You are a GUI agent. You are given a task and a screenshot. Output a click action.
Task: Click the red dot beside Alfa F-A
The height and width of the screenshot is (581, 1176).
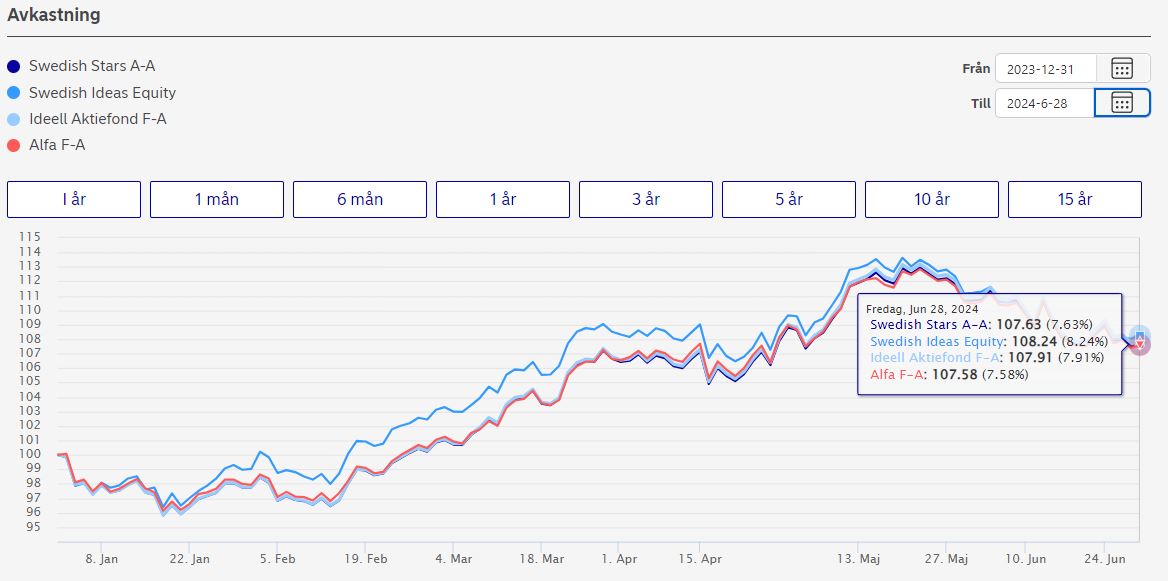[14, 146]
